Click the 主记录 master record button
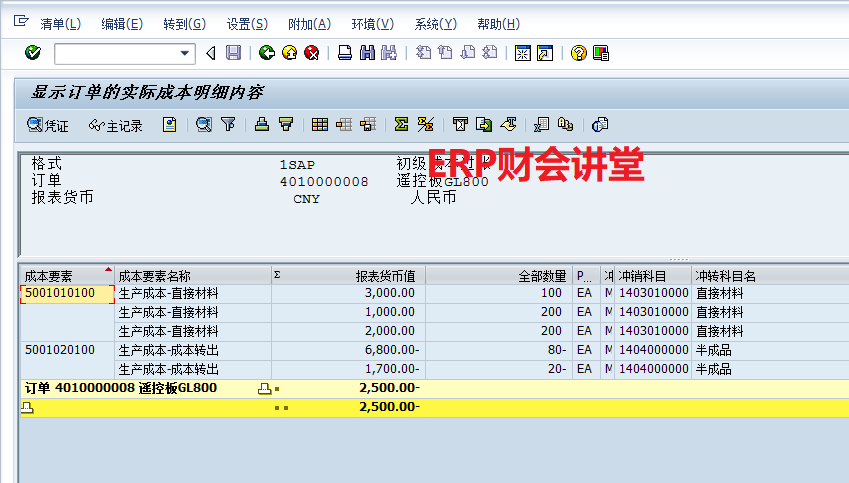The width and height of the screenshot is (849, 483). pyautogui.click(x=115, y=125)
